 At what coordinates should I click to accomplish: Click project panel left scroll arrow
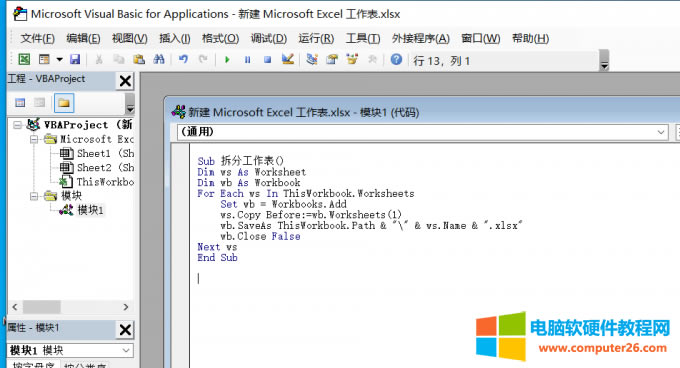coord(15,307)
